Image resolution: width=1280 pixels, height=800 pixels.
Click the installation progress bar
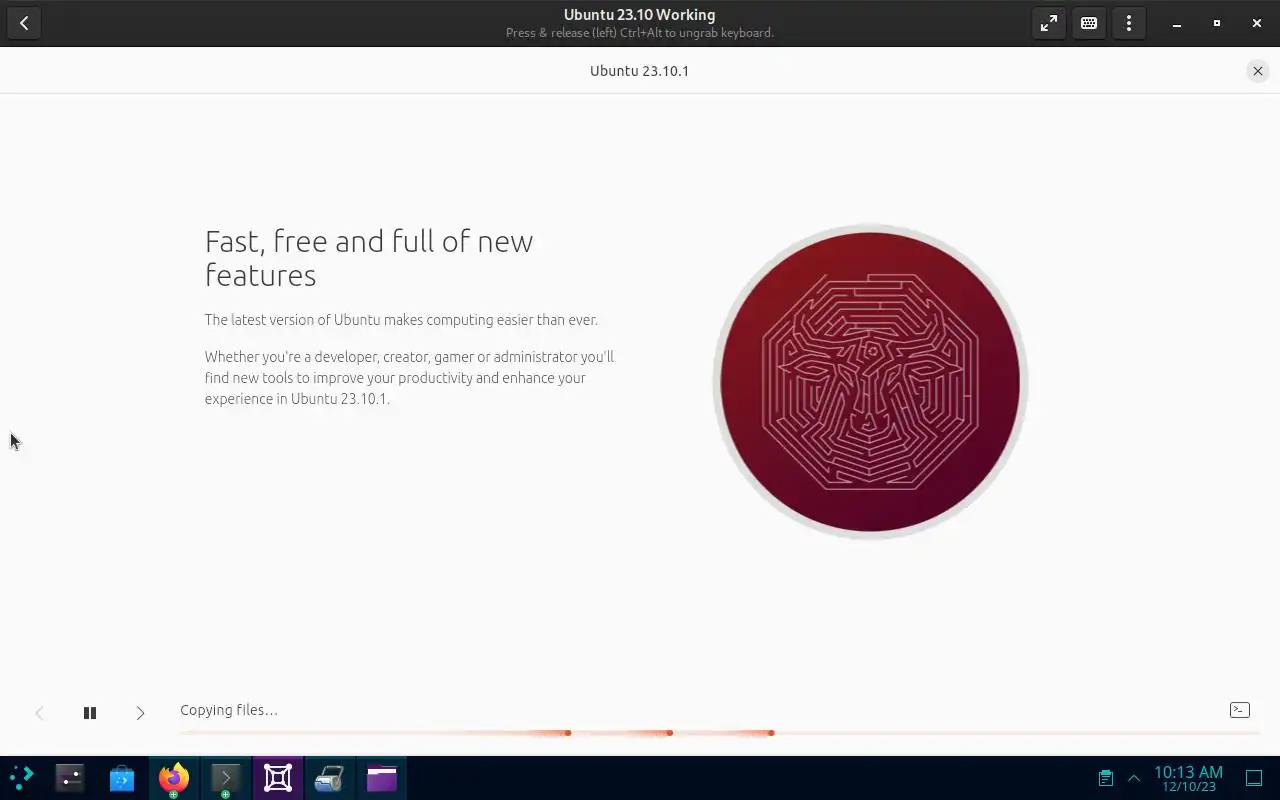[x=720, y=733]
